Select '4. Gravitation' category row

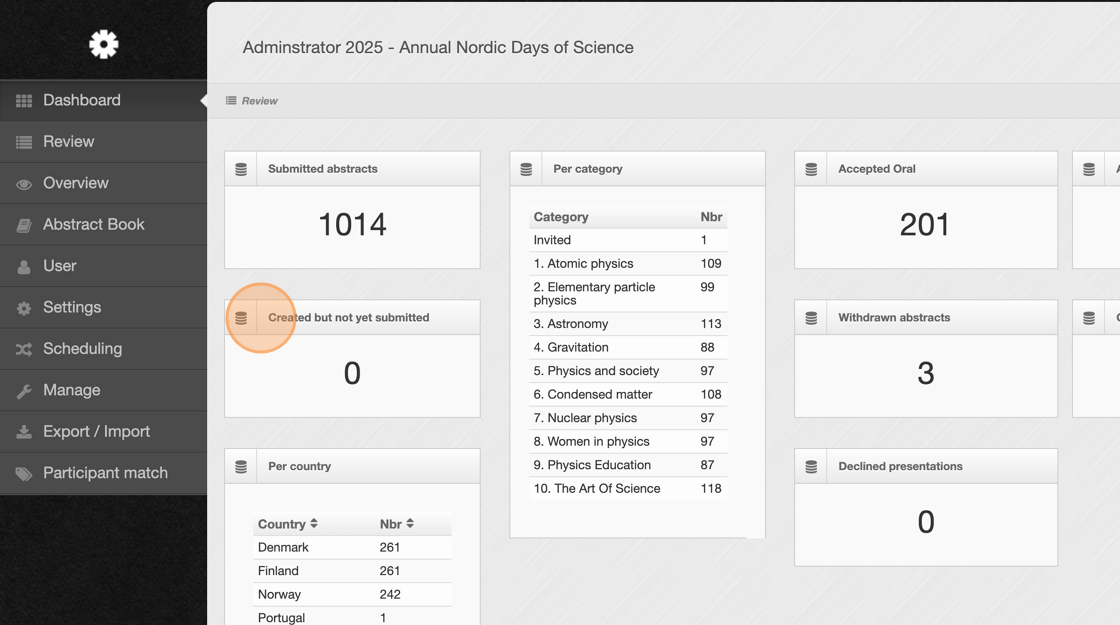point(628,347)
